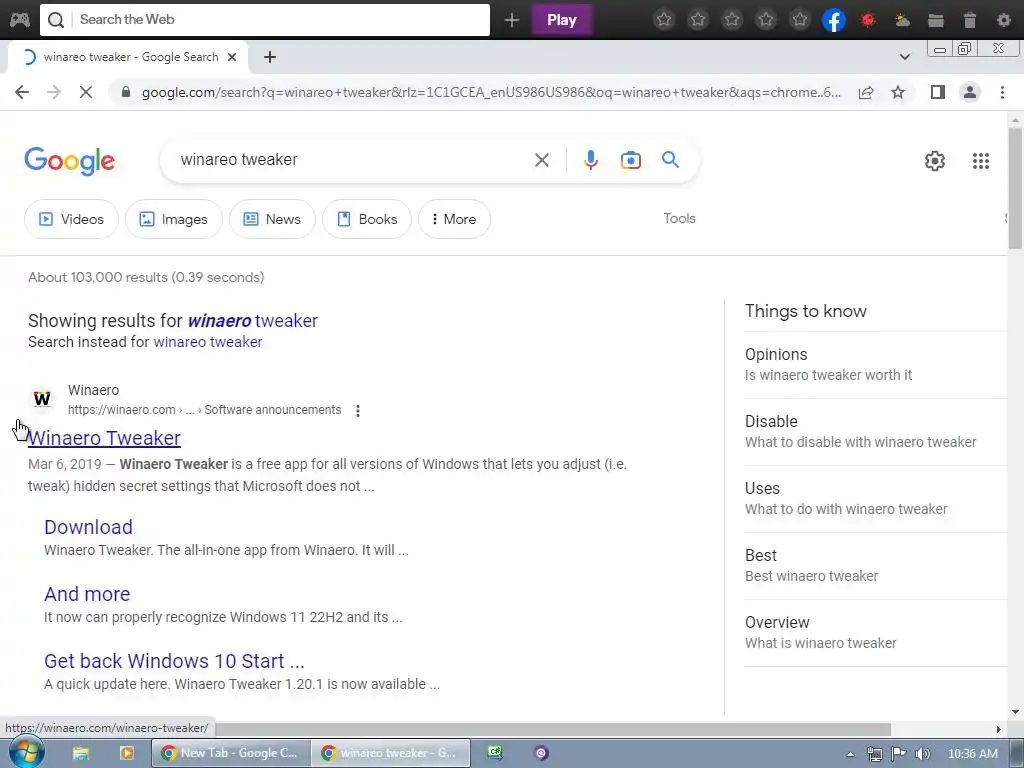Image resolution: width=1024 pixels, height=768 pixels.
Task: Expand the Opinions things-to-know item
Action: [x=875, y=364]
